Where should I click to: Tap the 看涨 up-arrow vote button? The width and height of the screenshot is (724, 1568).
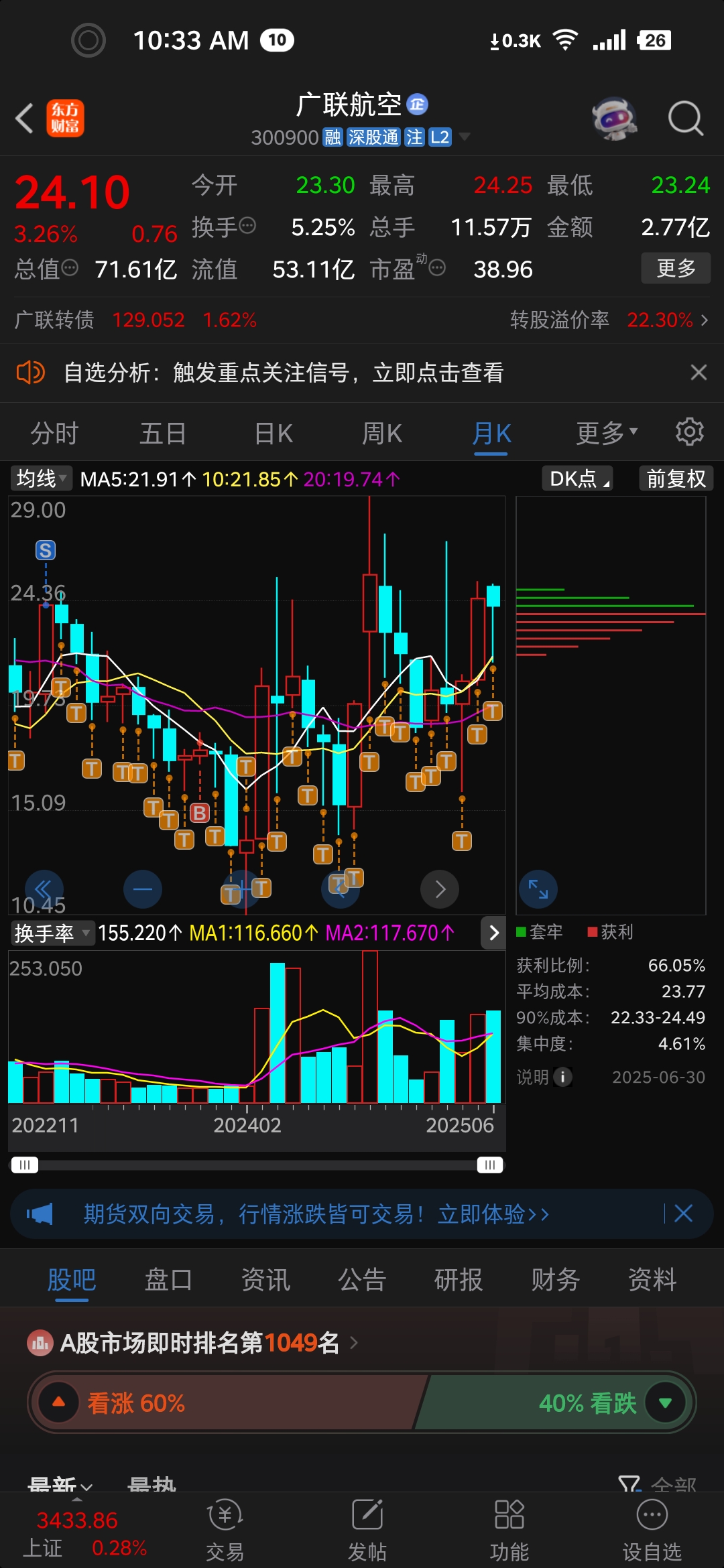(59, 1402)
